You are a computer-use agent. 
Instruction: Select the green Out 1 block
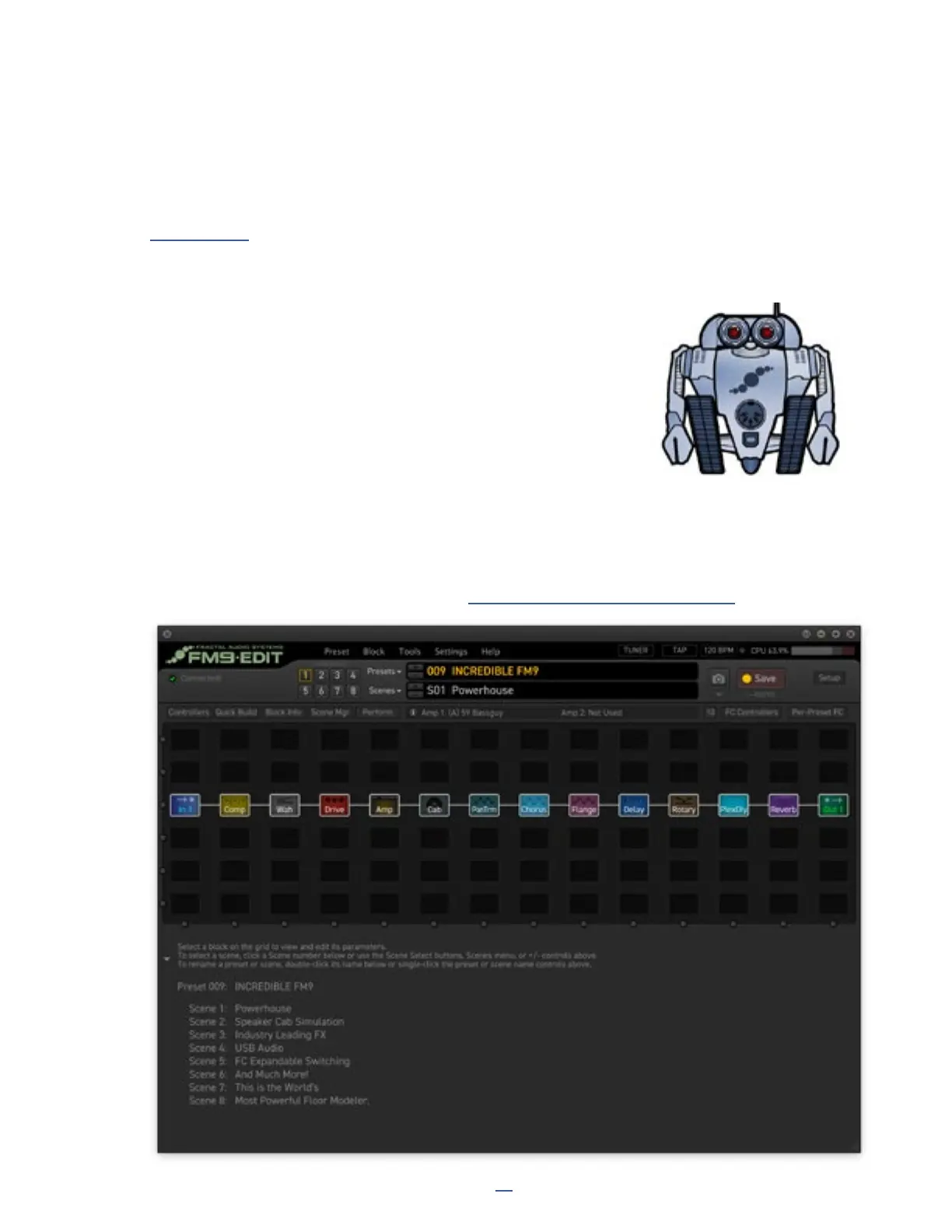833,805
